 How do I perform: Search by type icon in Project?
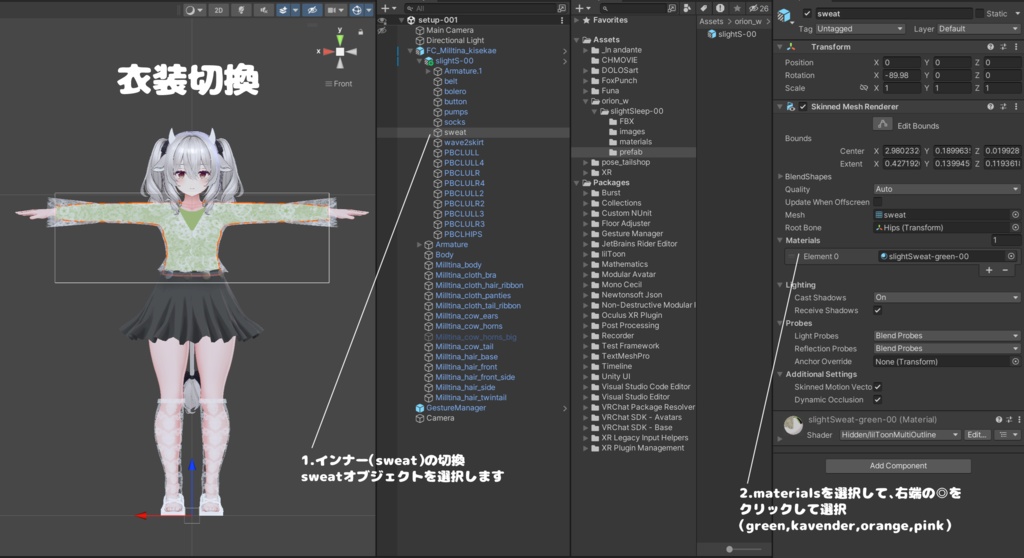(688, 8)
